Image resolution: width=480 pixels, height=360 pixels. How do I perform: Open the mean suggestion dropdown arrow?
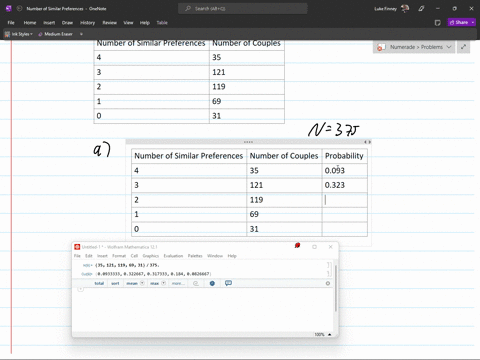(x=142, y=283)
